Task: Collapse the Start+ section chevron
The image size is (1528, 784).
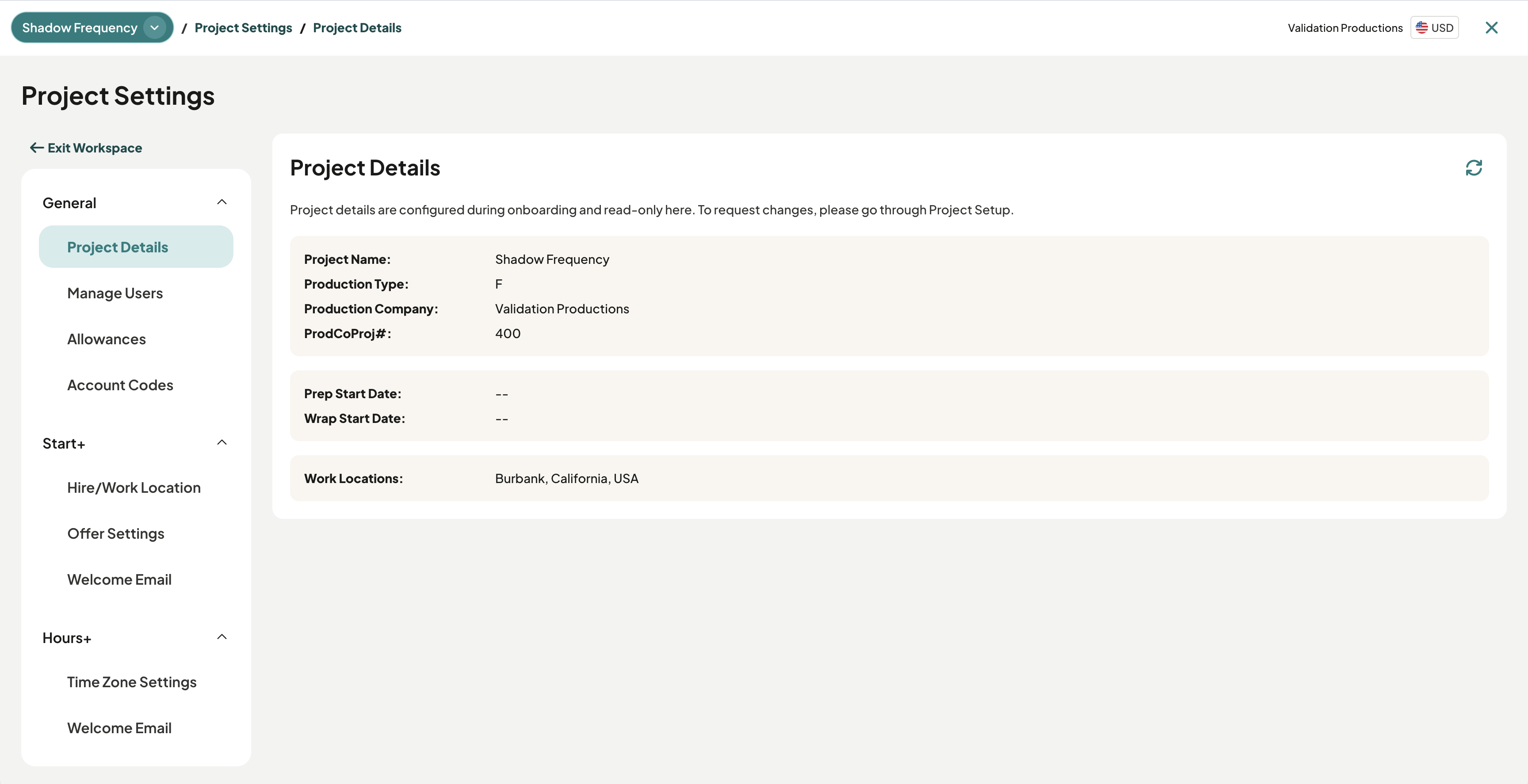Action: pyautogui.click(x=222, y=443)
